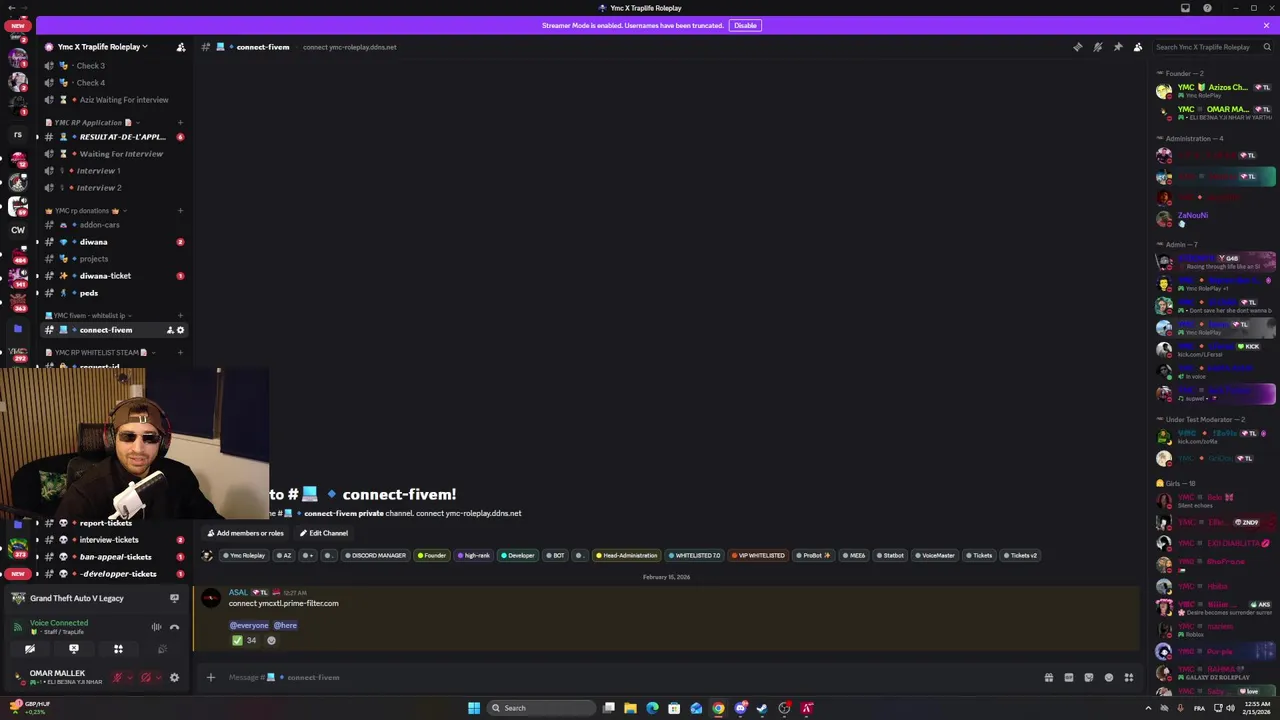Focus the Message #connect-fivem input box
The image size is (1280, 720).
(630, 677)
